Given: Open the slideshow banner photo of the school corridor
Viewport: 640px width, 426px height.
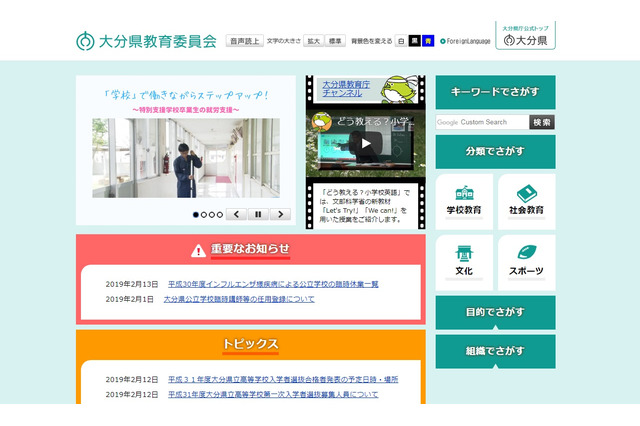Looking at the screenshot, I should click(x=186, y=158).
